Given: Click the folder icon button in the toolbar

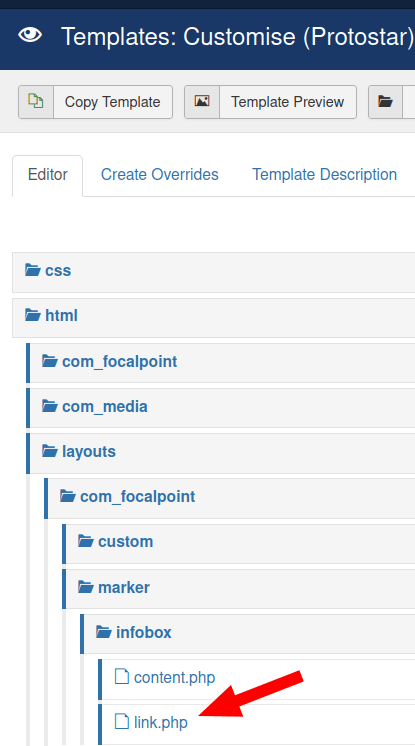Looking at the screenshot, I should pyautogui.click(x=385, y=101).
